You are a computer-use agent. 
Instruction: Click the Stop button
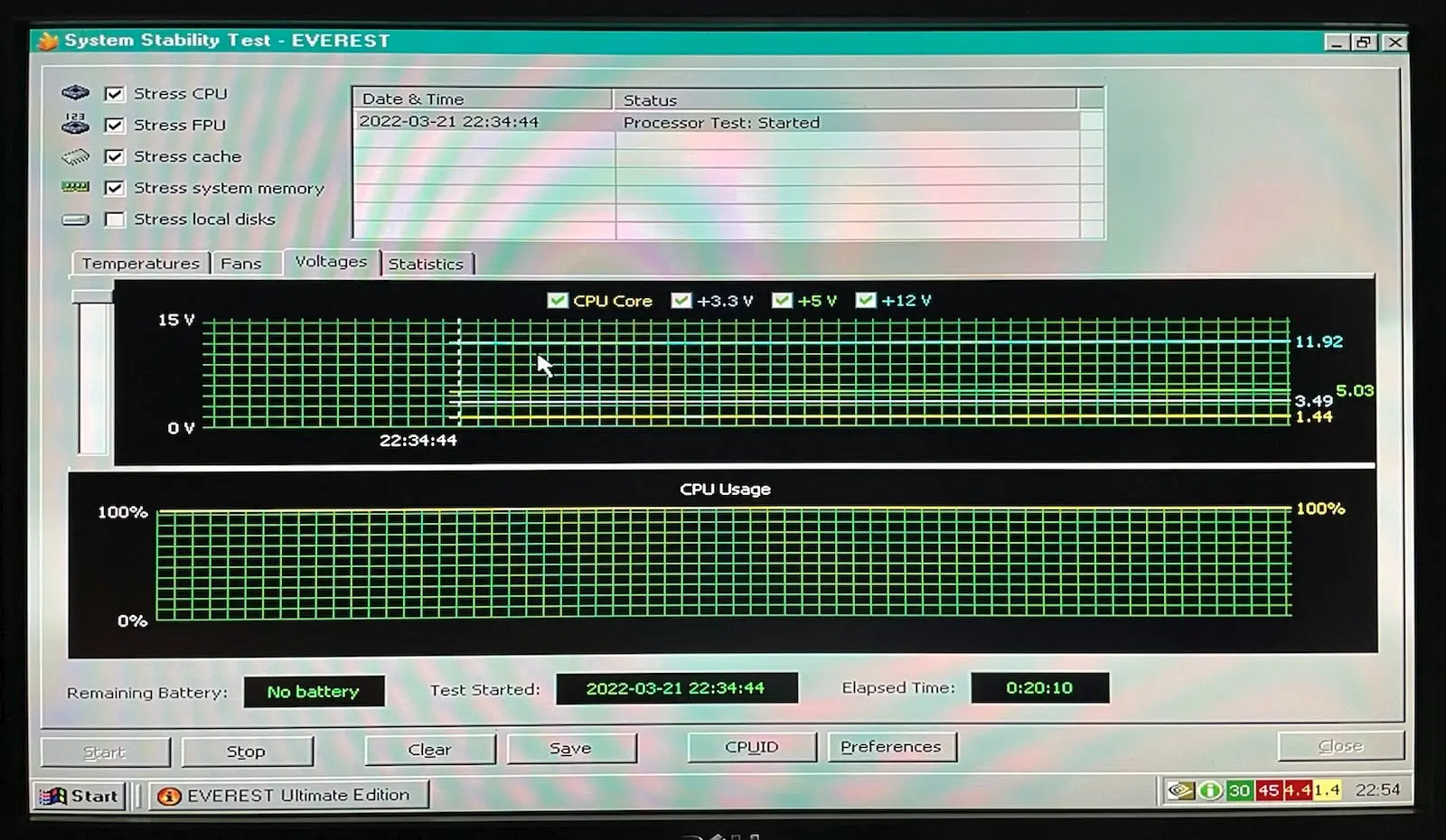(247, 751)
